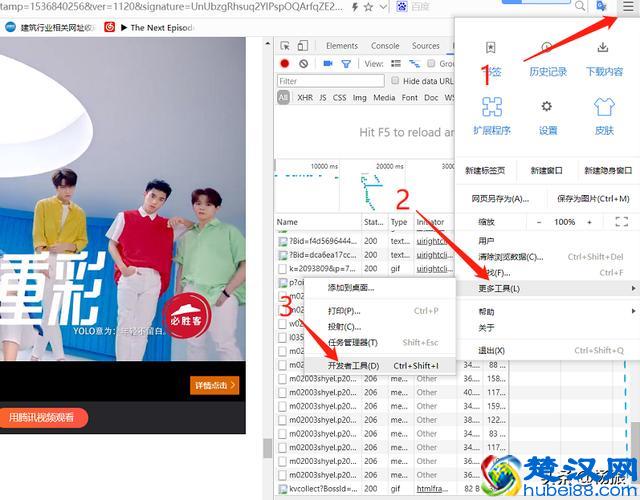Image resolution: width=640 pixels, height=500 pixels.
Task: Click 新建窗口 button
Action: (546, 171)
